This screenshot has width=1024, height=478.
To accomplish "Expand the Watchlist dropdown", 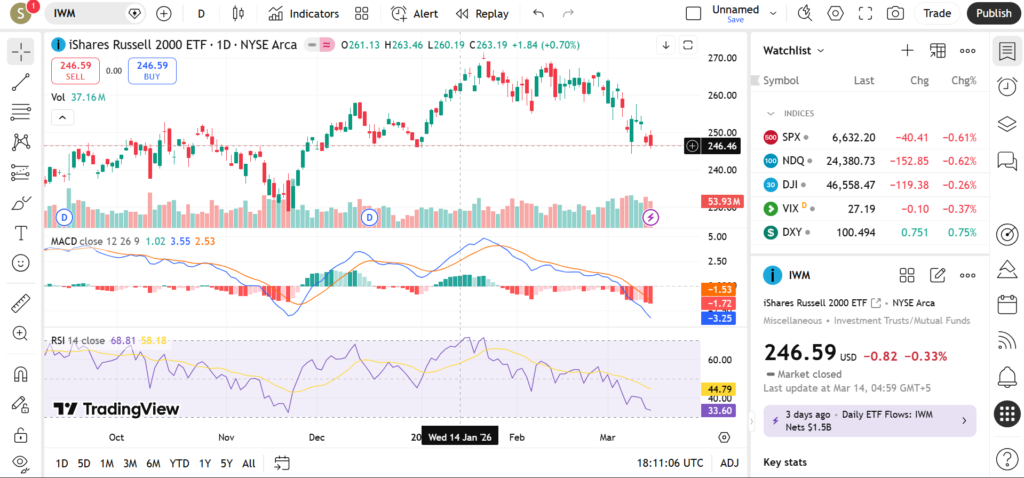I will [794, 50].
